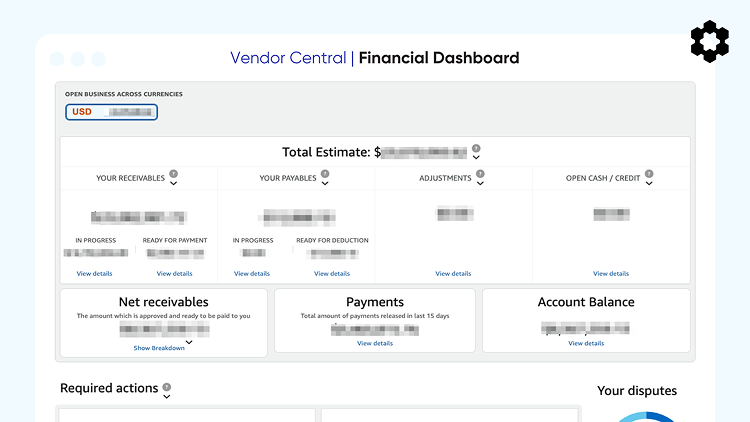
Task: Expand Your Payables chevron
Action: [x=325, y=183]
